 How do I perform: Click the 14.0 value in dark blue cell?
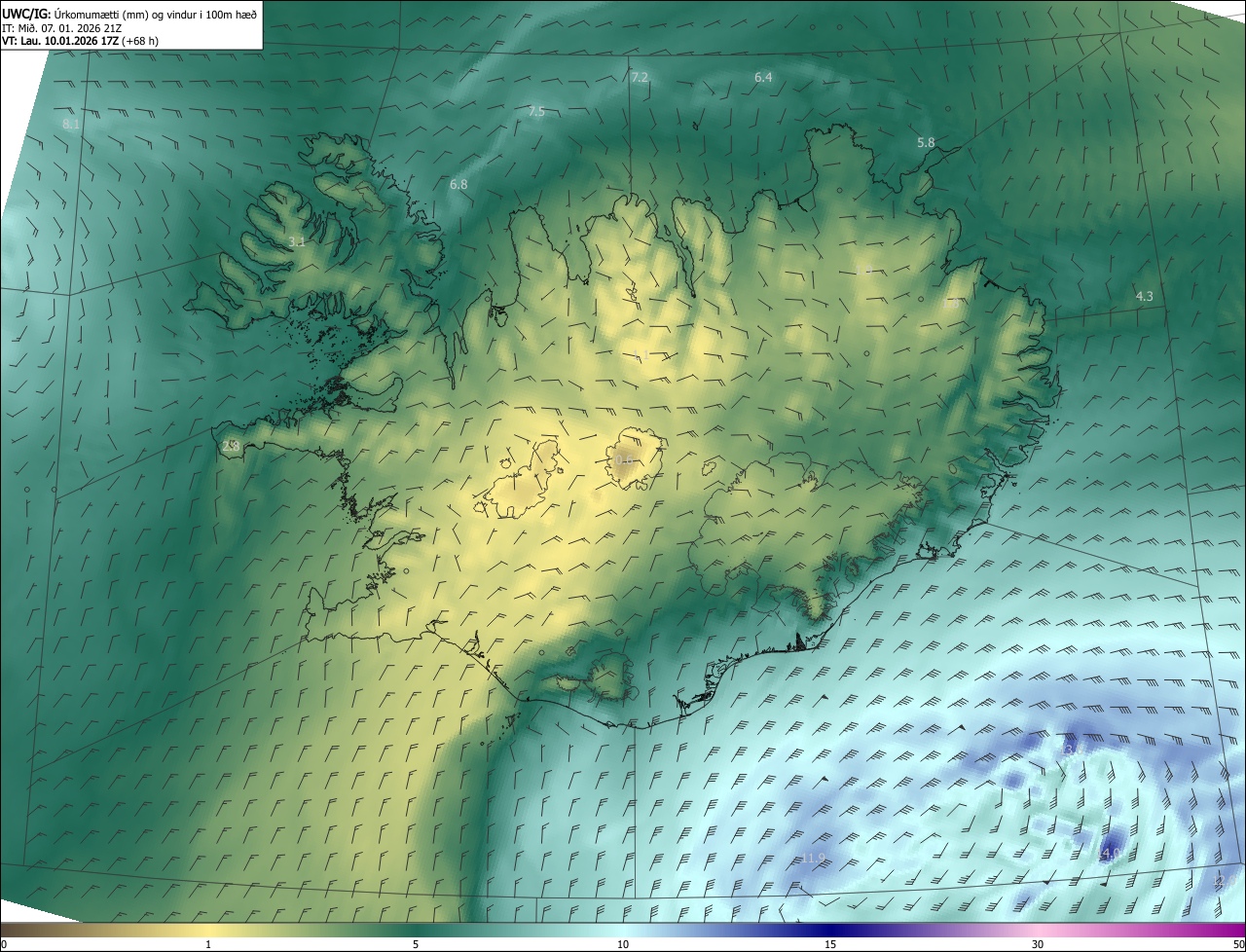pyautogui.click(x=1110, y=855)
